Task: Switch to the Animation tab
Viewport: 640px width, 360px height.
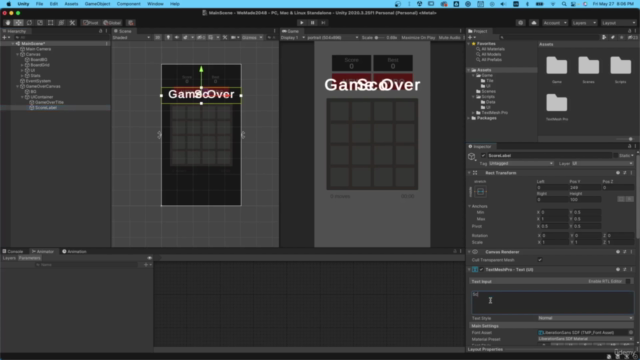Action: coord(74,251)
